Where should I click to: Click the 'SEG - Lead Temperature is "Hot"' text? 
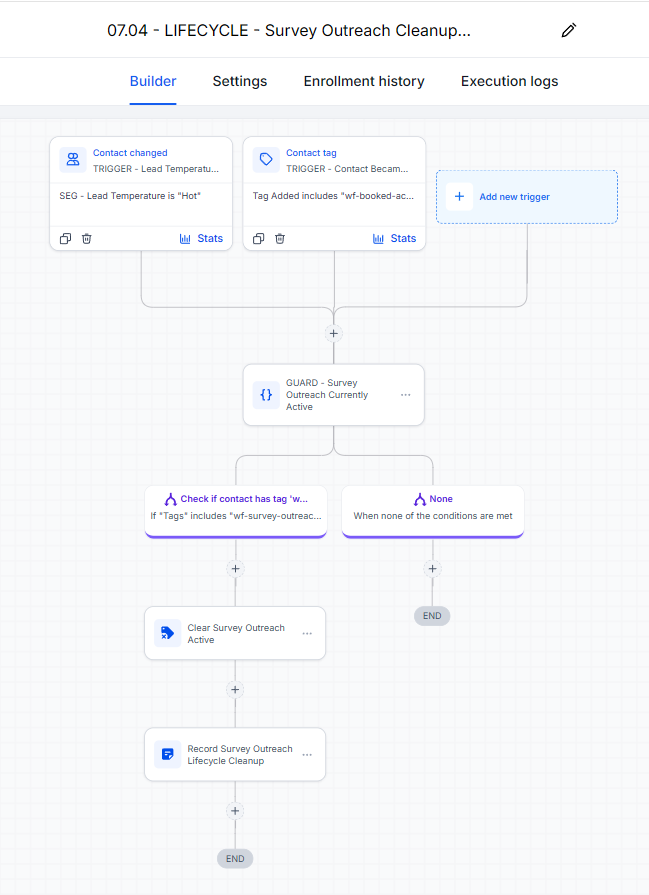click(x=130, y=196)
